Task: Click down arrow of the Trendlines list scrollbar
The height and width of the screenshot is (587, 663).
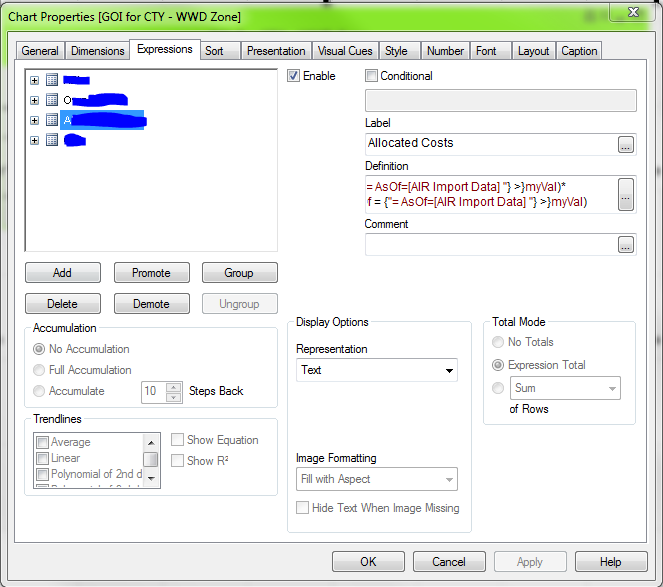Action: point(151,478)
